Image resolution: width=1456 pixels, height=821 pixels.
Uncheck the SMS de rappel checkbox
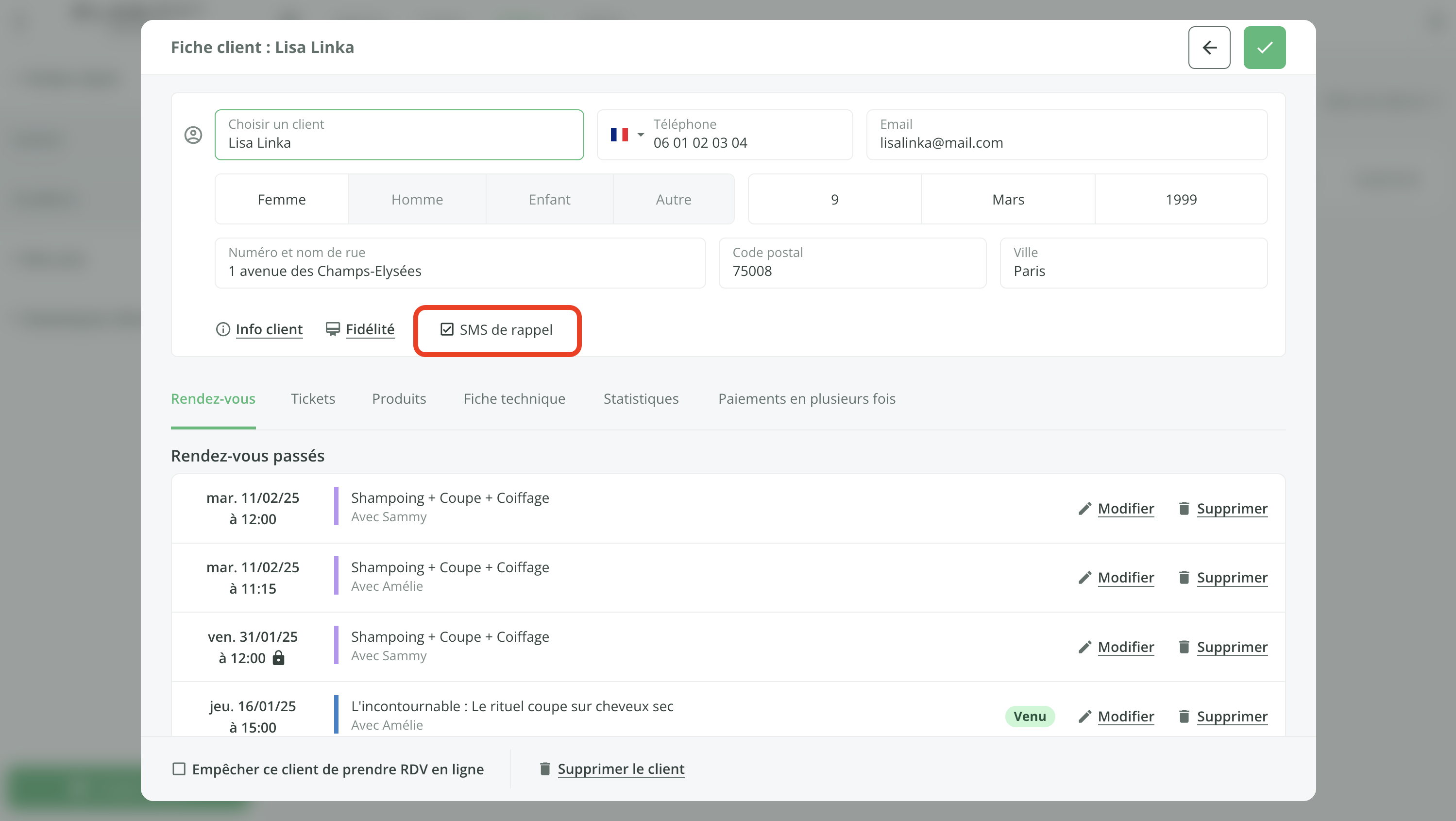tap(446, 330)
